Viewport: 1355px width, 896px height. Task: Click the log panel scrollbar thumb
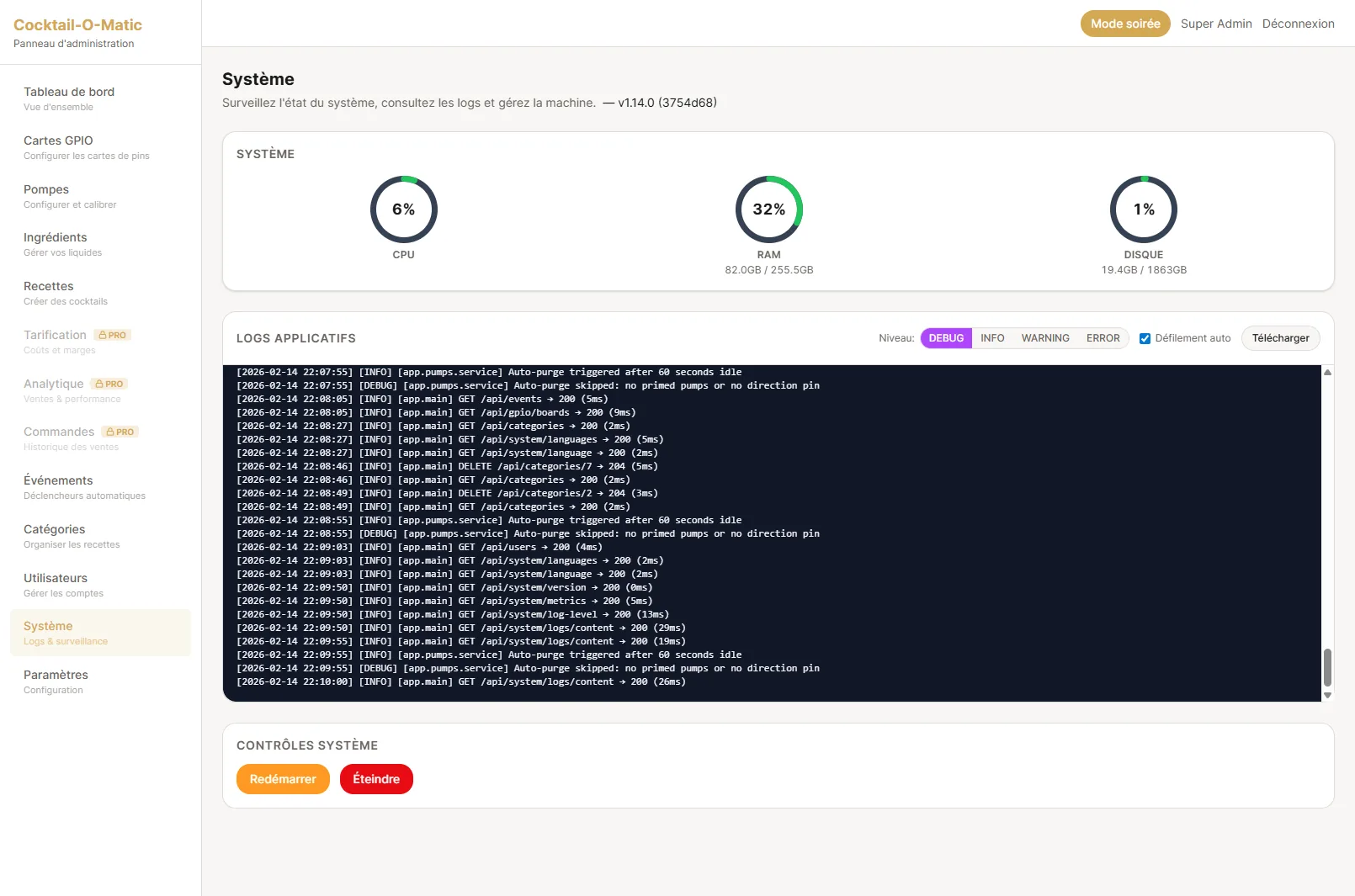[x=1327, y=667]
